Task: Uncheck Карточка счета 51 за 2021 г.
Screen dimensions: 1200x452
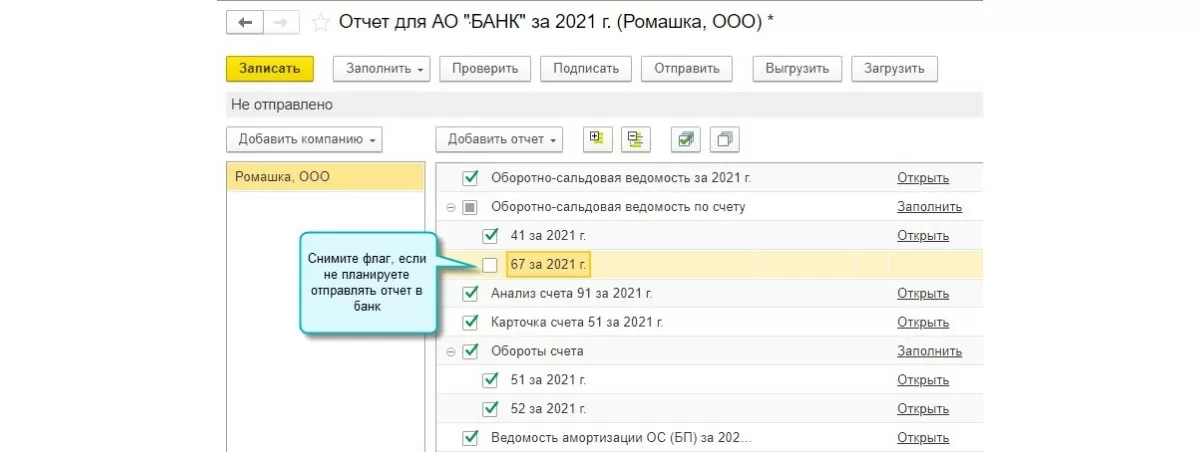Action: coord(470,323)
